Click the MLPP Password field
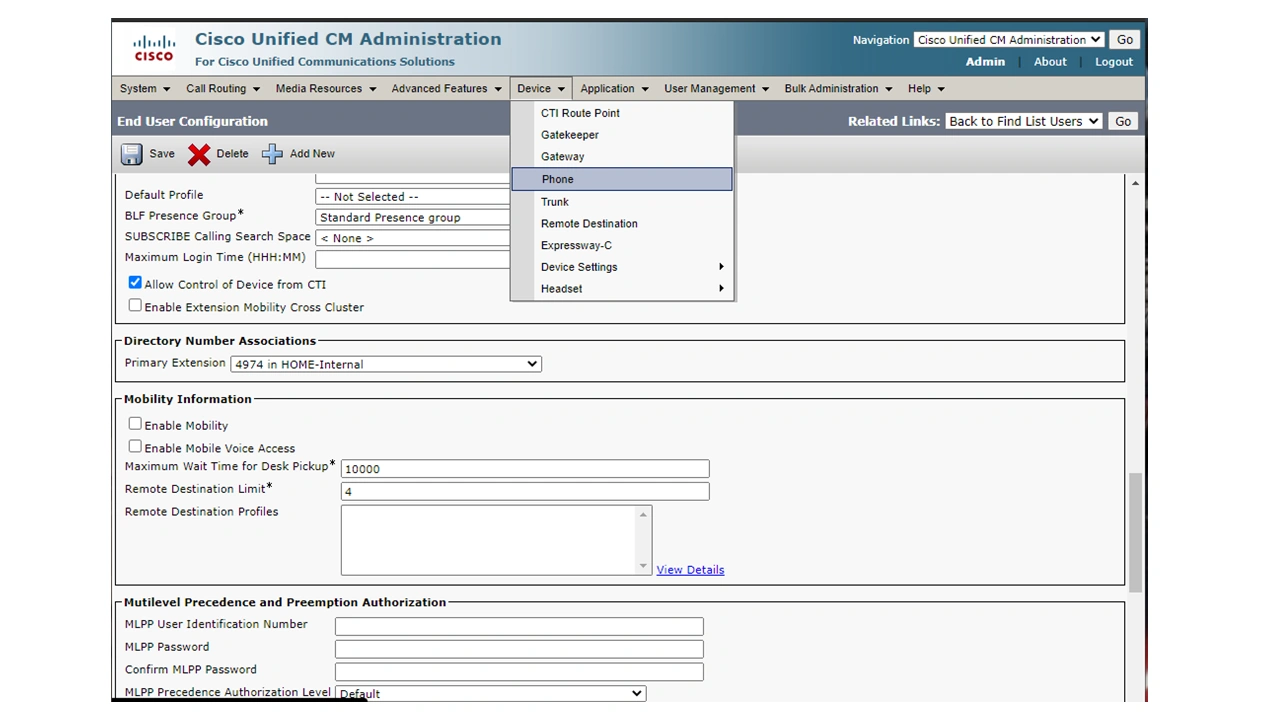Viewport: 1280px width, 720px height. [519, 649]
